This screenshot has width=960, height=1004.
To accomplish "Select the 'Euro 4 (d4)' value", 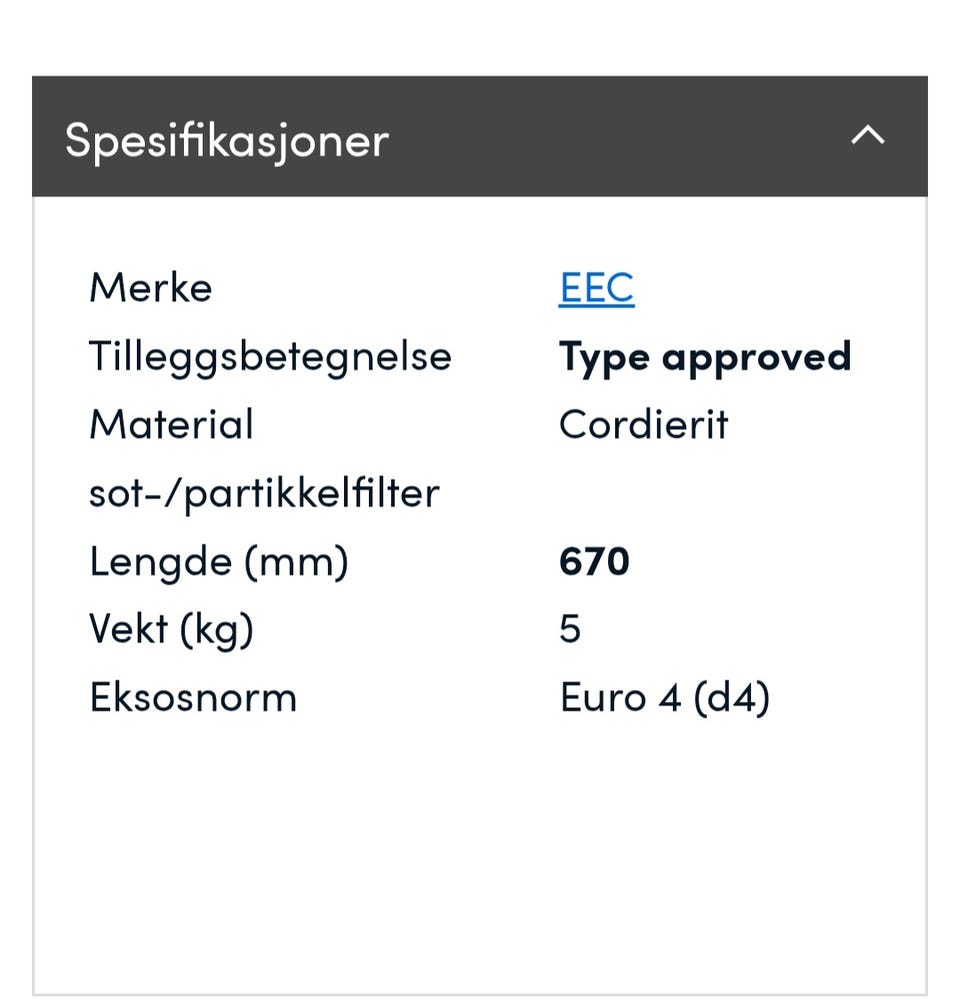I will tap(664, 697).
